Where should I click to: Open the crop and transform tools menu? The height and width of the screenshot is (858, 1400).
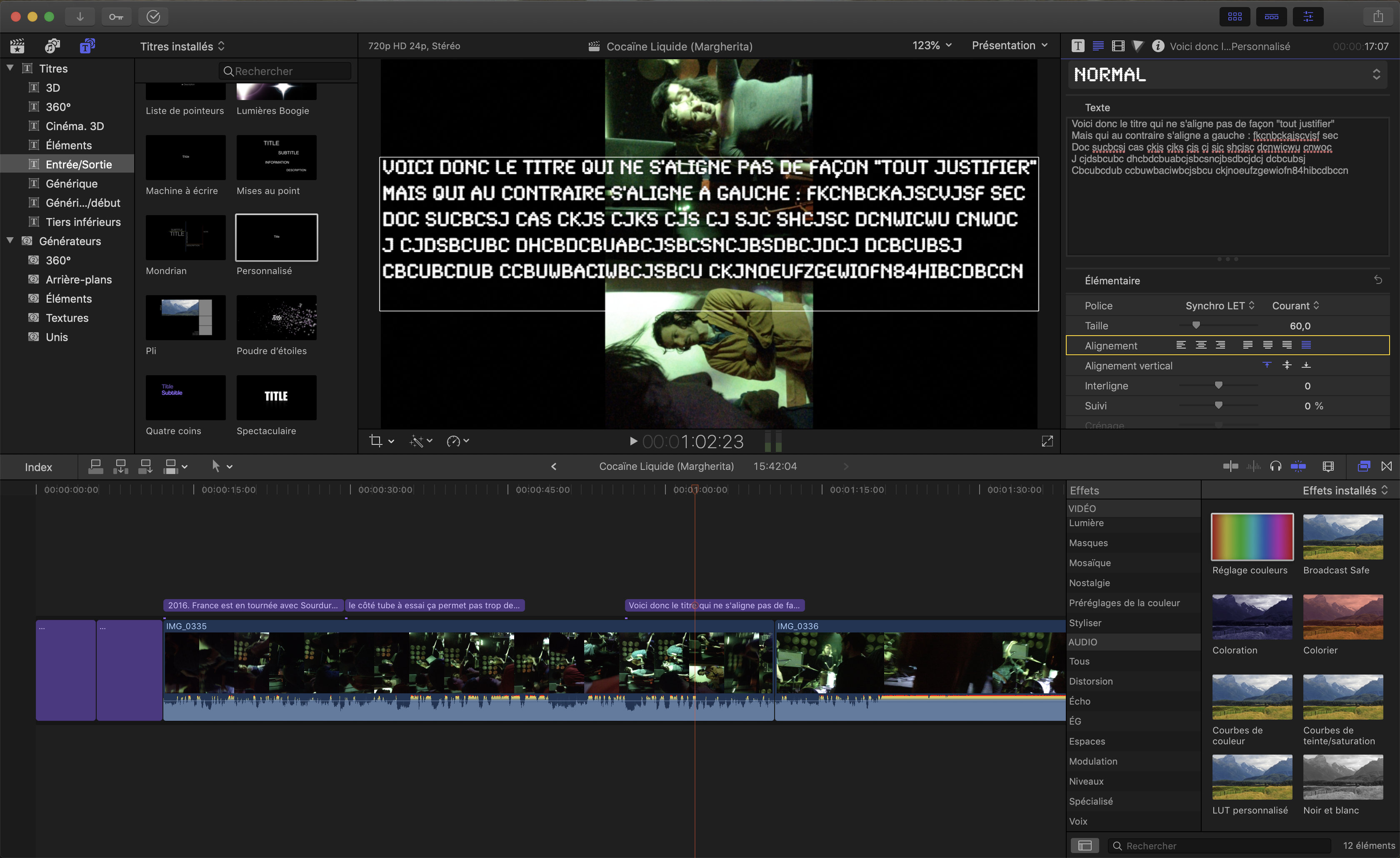381,441
